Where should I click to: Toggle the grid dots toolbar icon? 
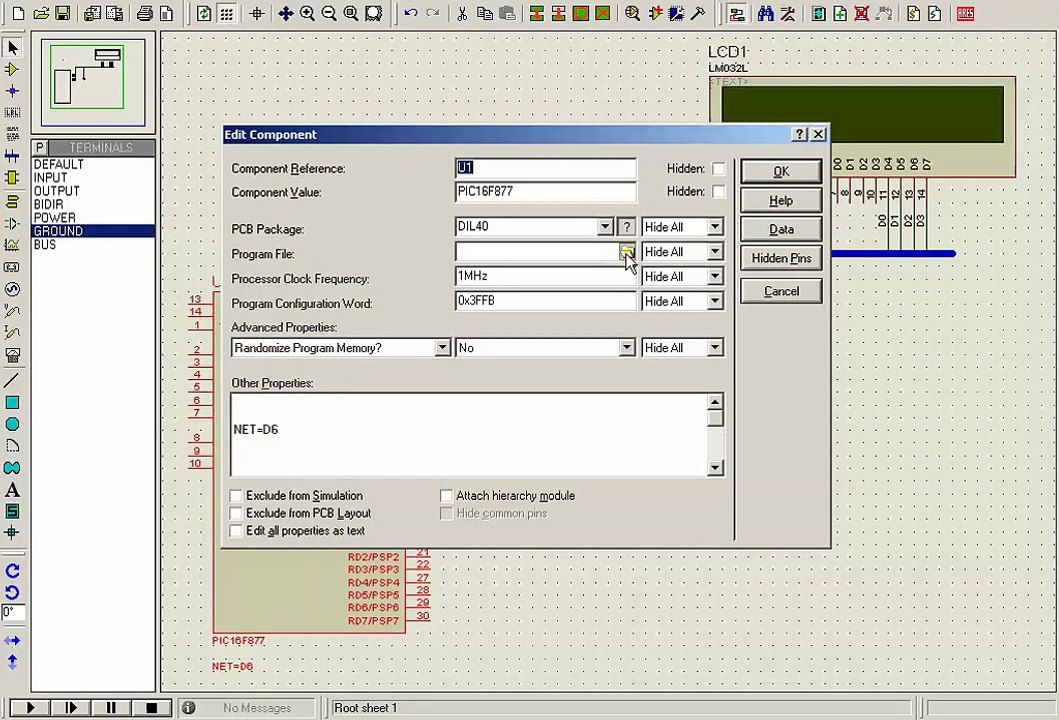click(227, 14)
